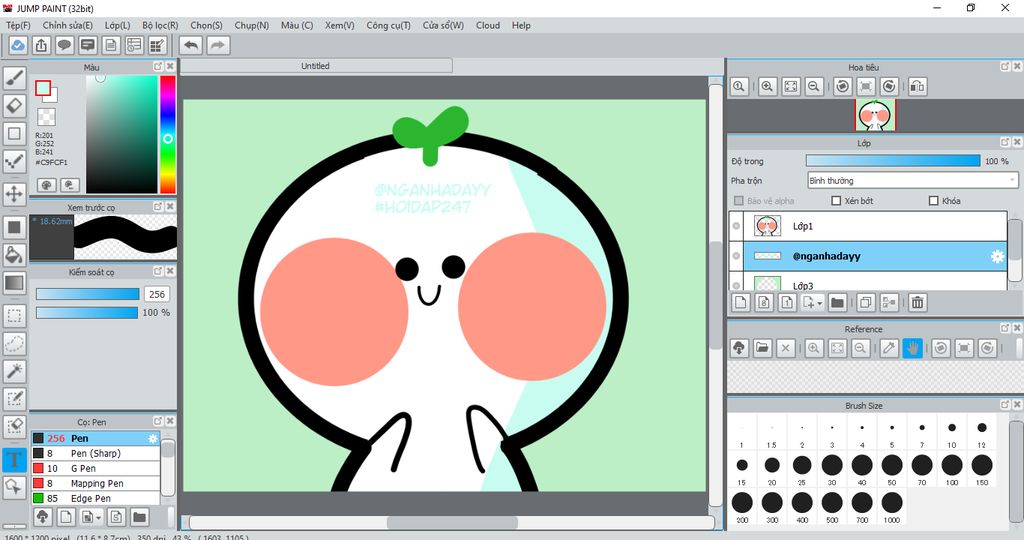Open a reference image with folder icon
Viewport: 1024px width, 540px height.
(x=762, y=348)
